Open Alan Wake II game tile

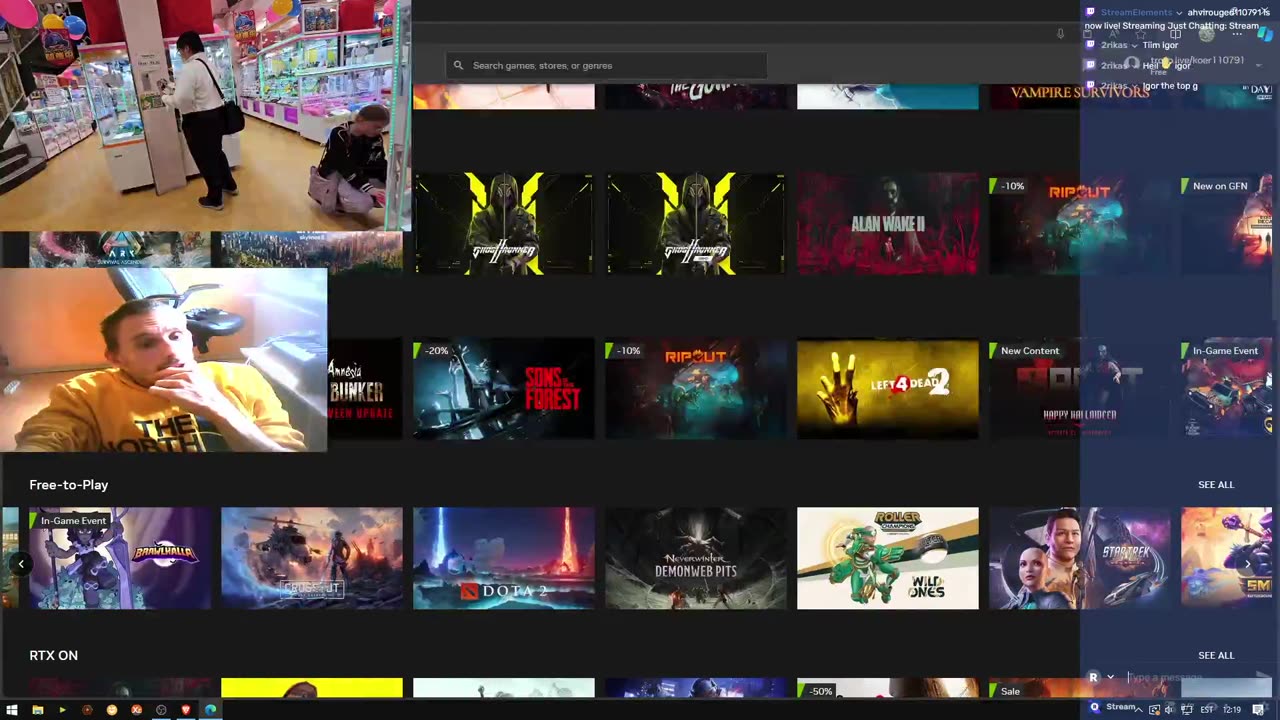coord(888,224)
